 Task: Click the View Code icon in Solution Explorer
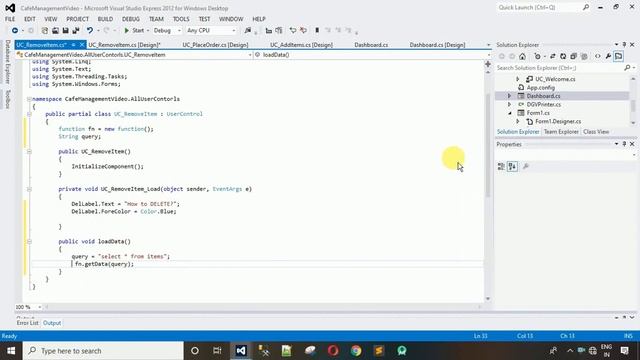click(598, 56)
